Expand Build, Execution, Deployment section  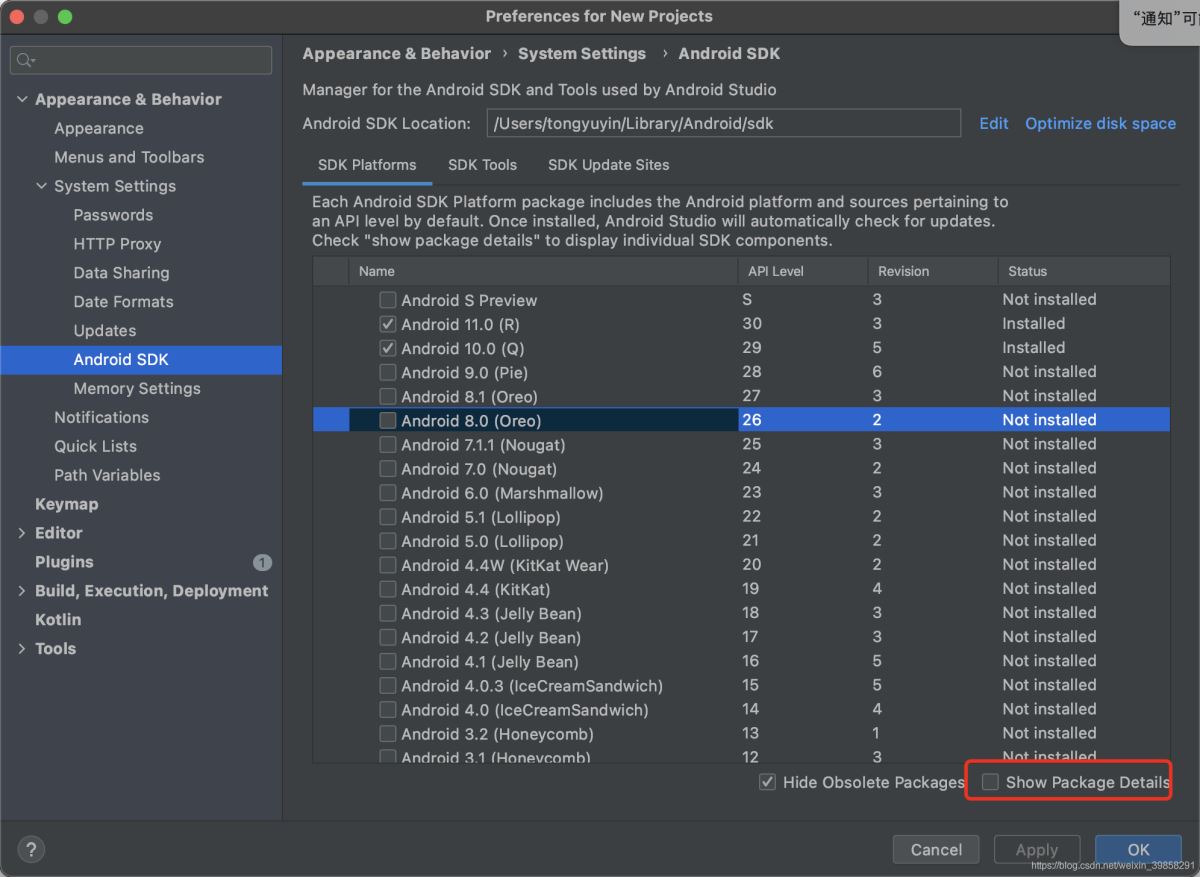pyautogui.click(x=22, y=591)
